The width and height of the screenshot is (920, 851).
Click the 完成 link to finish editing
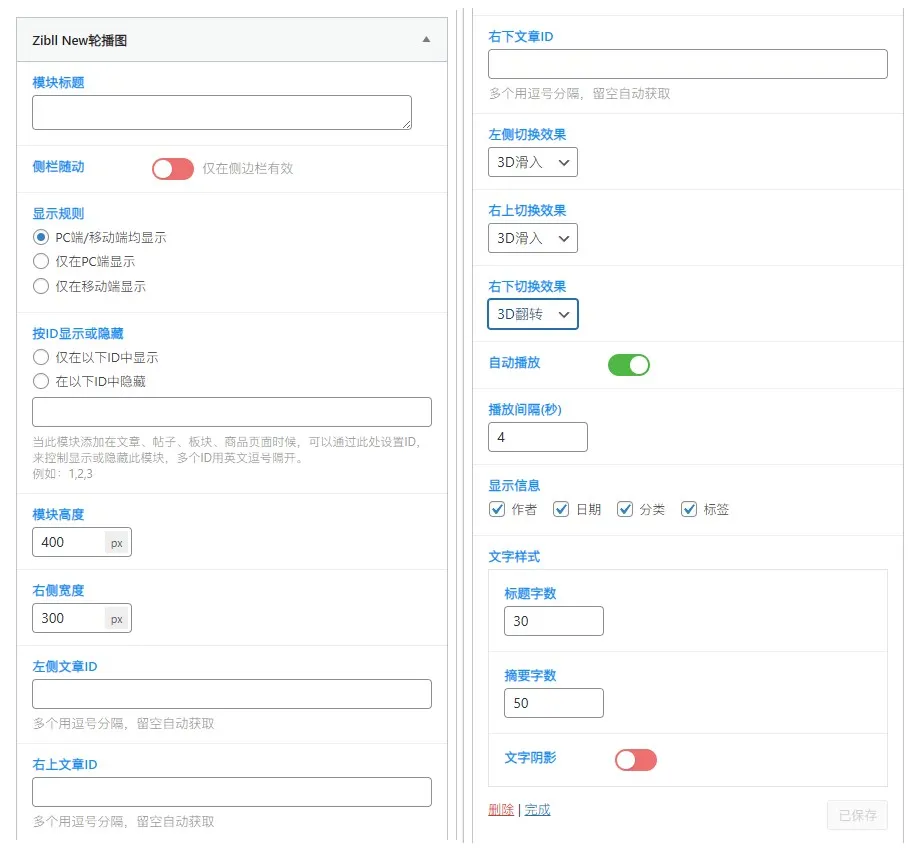point(536,809)
